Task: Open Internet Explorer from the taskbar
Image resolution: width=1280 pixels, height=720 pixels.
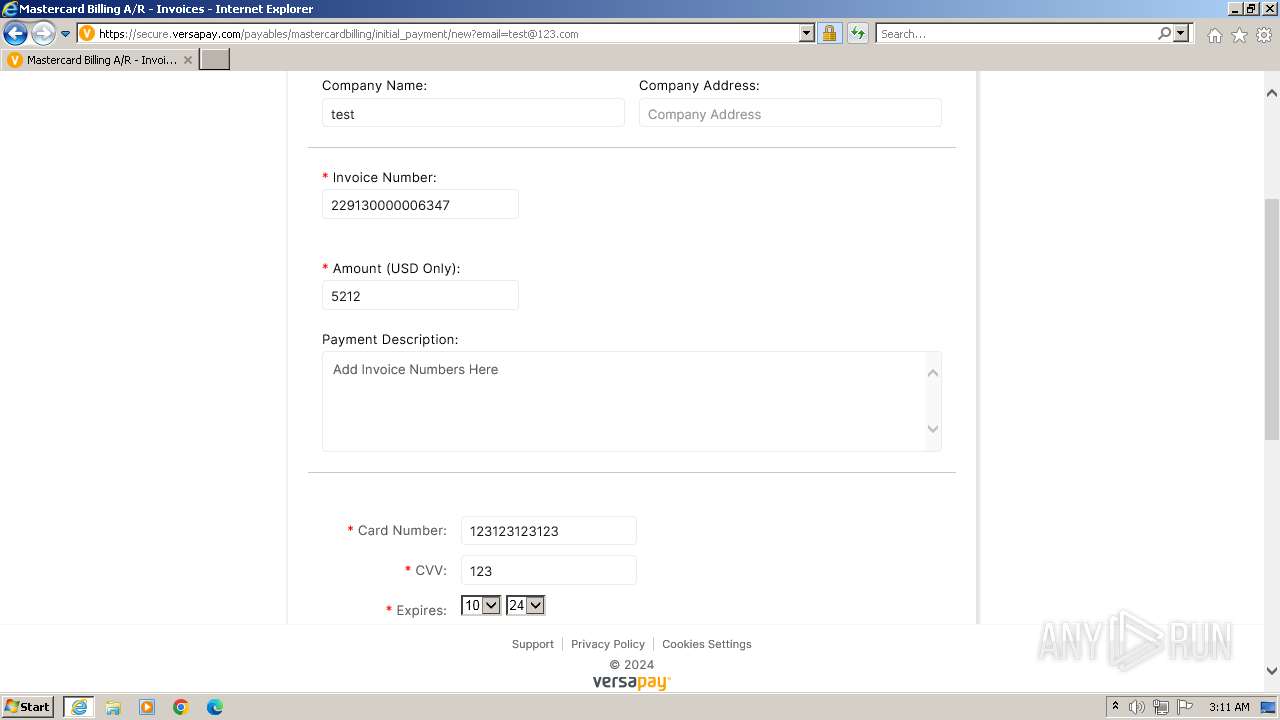Action: click(x=78, y=707)
